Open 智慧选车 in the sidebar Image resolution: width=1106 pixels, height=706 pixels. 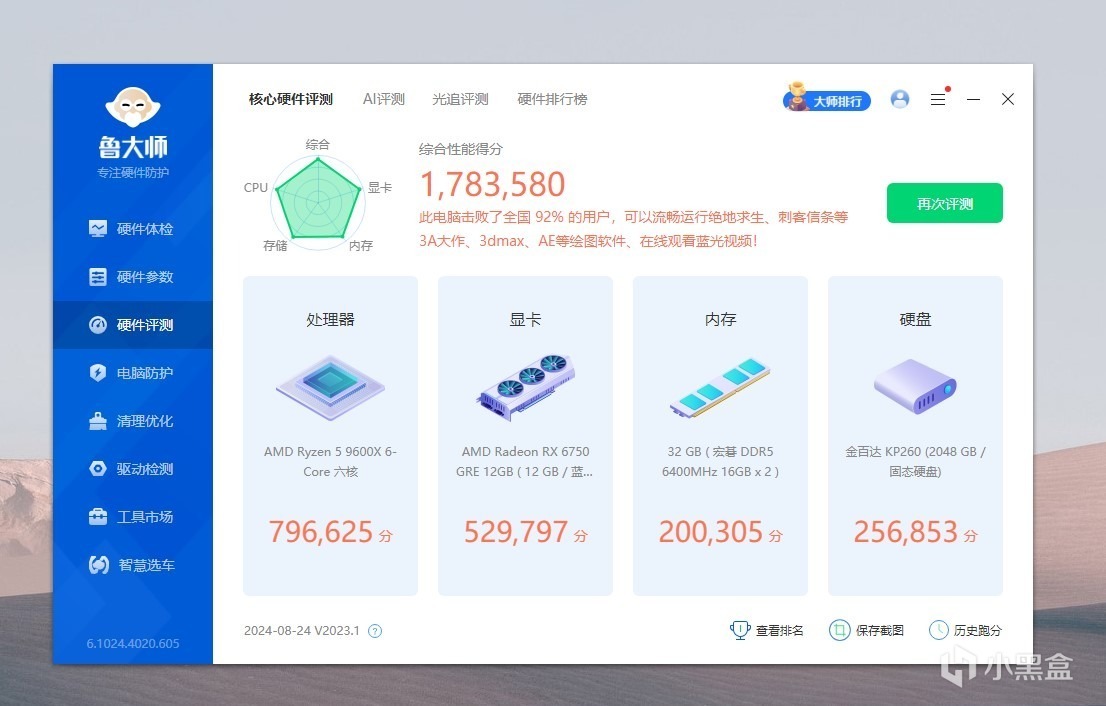[x=133, y=565]
